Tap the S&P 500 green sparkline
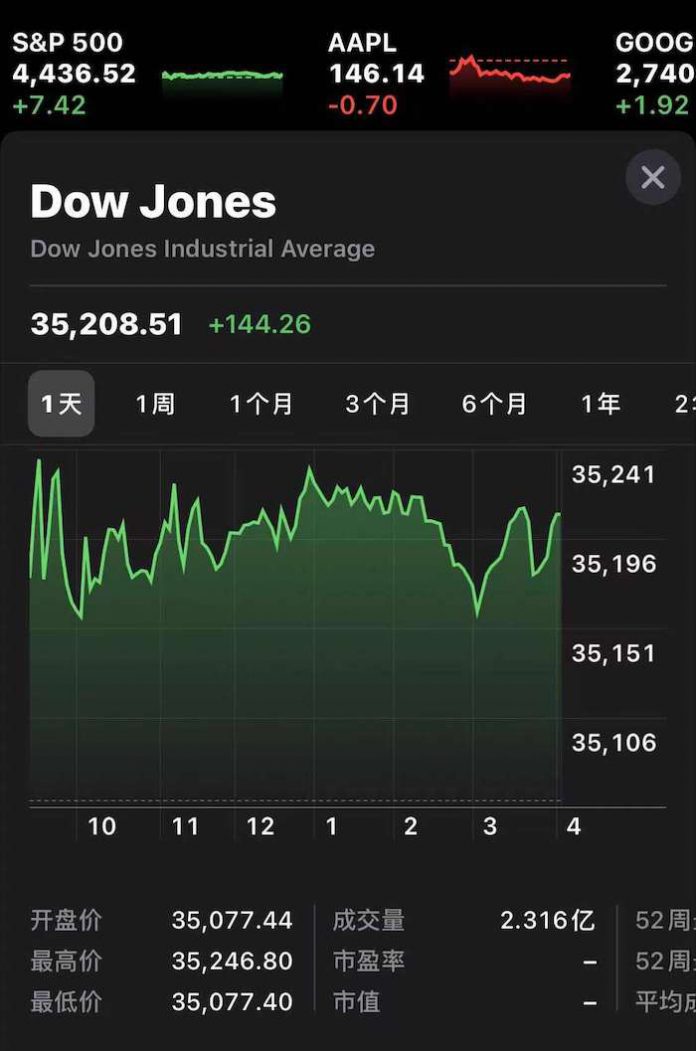The height and width of the screenshot is (1051, 696). click(x=222, y=76)
